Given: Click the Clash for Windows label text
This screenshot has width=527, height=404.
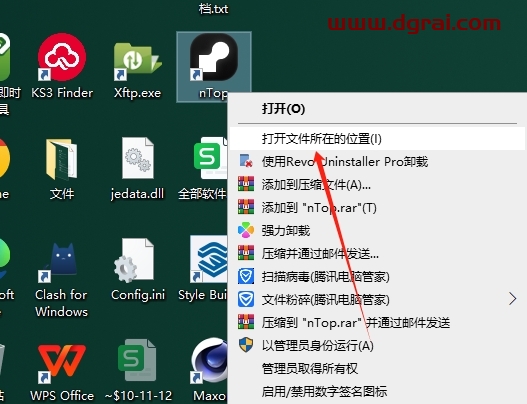Looking at the screenshot, I should pyautogui.click(x=62, y=303).
